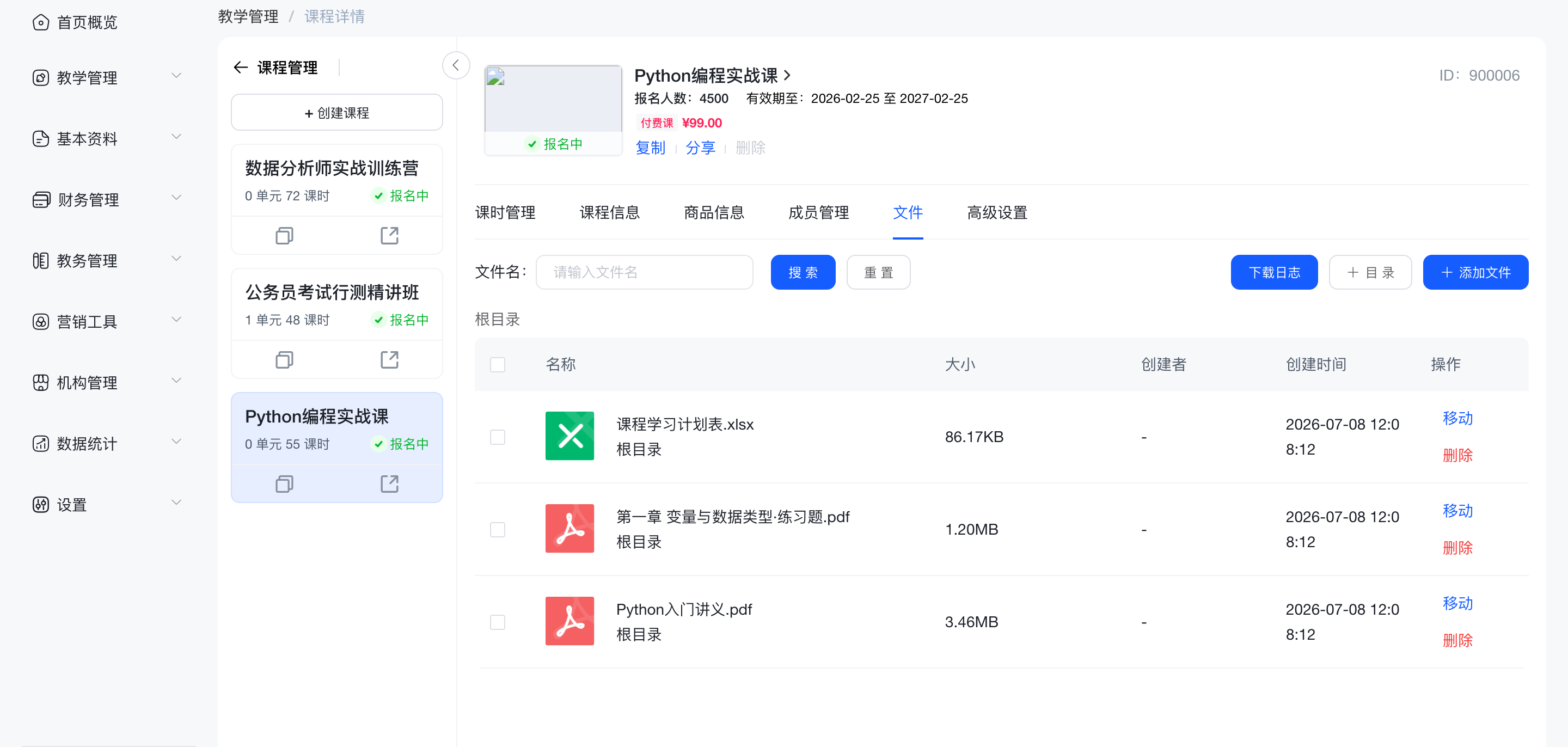Delete the Python入门讲义.pdf file
Viewport: 1568px width, 747px height.
pos(1457,640)
